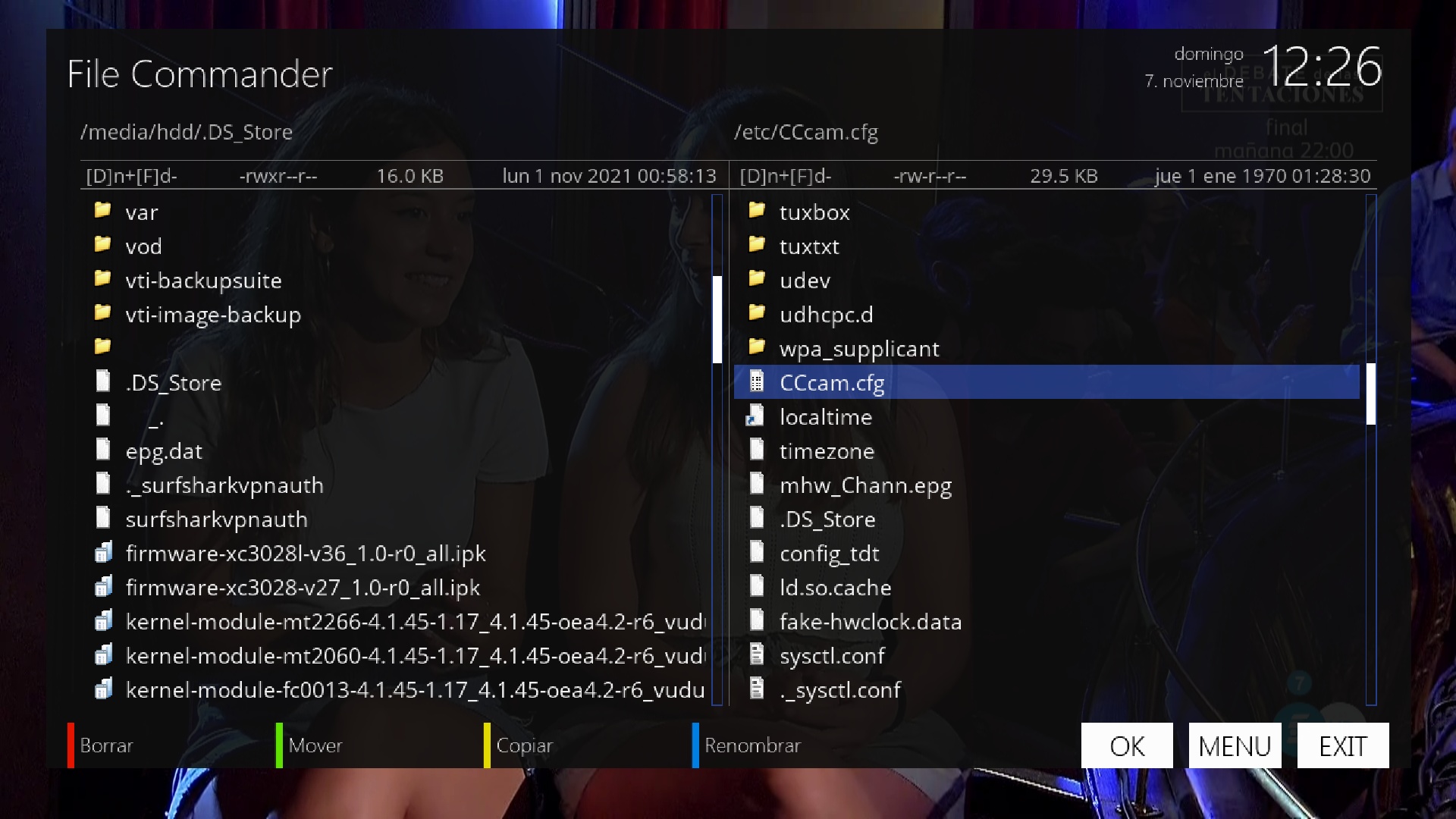
Task: Click the MENU button
Action: tap(1235, 746)
